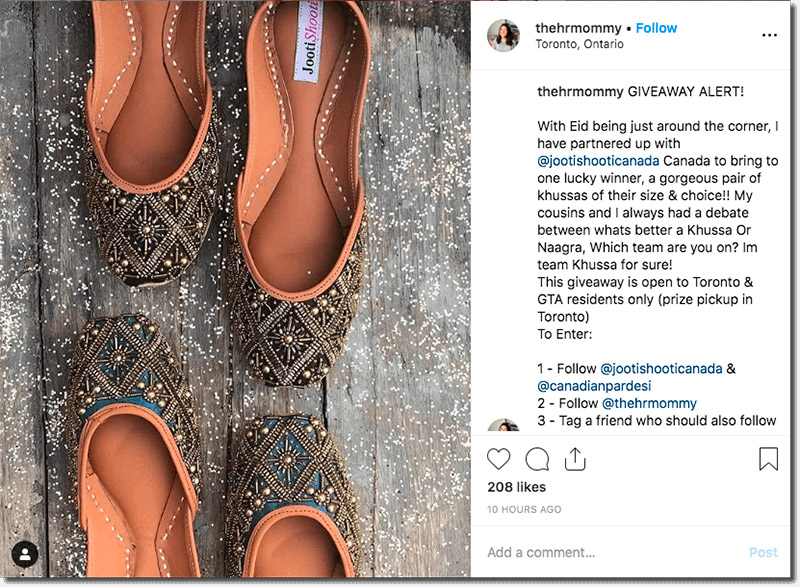Click the 10 hours ago timestamp
This screenshot has width=800, height=587.
(x=522, y=509)
